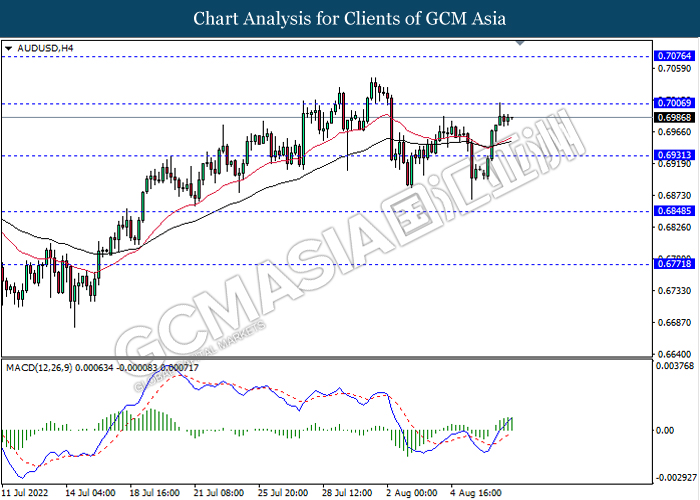The image size is (700, 500).
Task: Click the 28 Jul 12:00 time label
Action: tap(347, 493)
